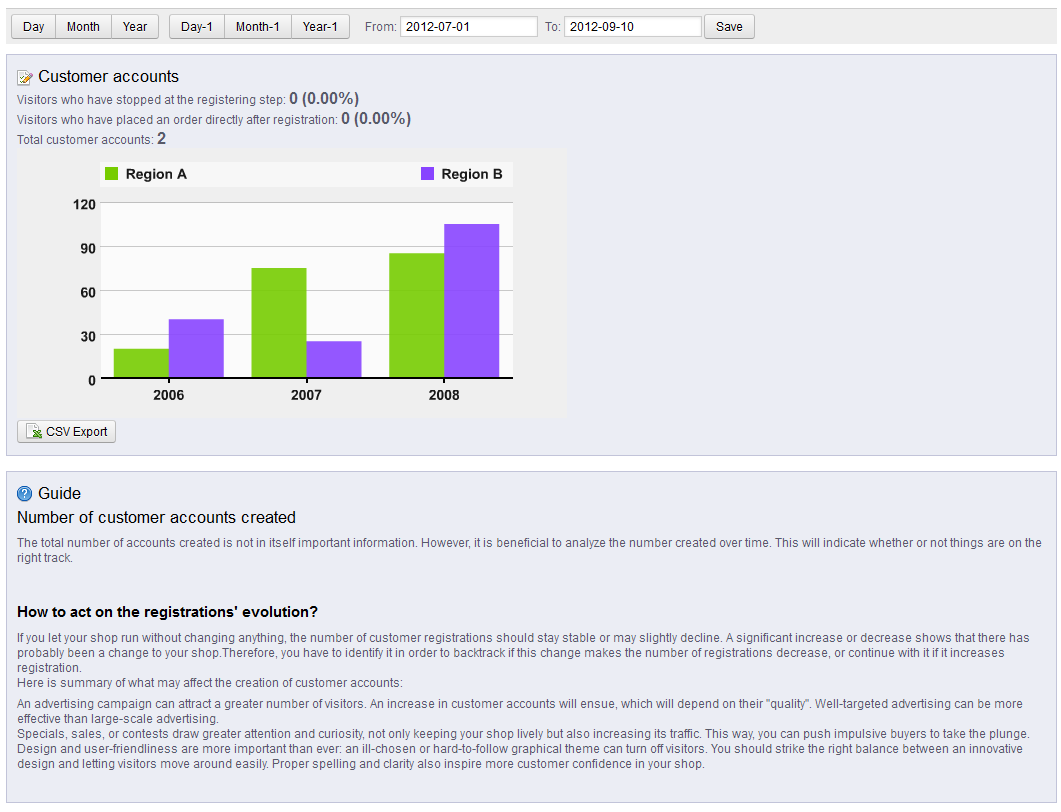Click the 2008 Region B purple bar
1061x812 pixels.
(x=472, y=301)
